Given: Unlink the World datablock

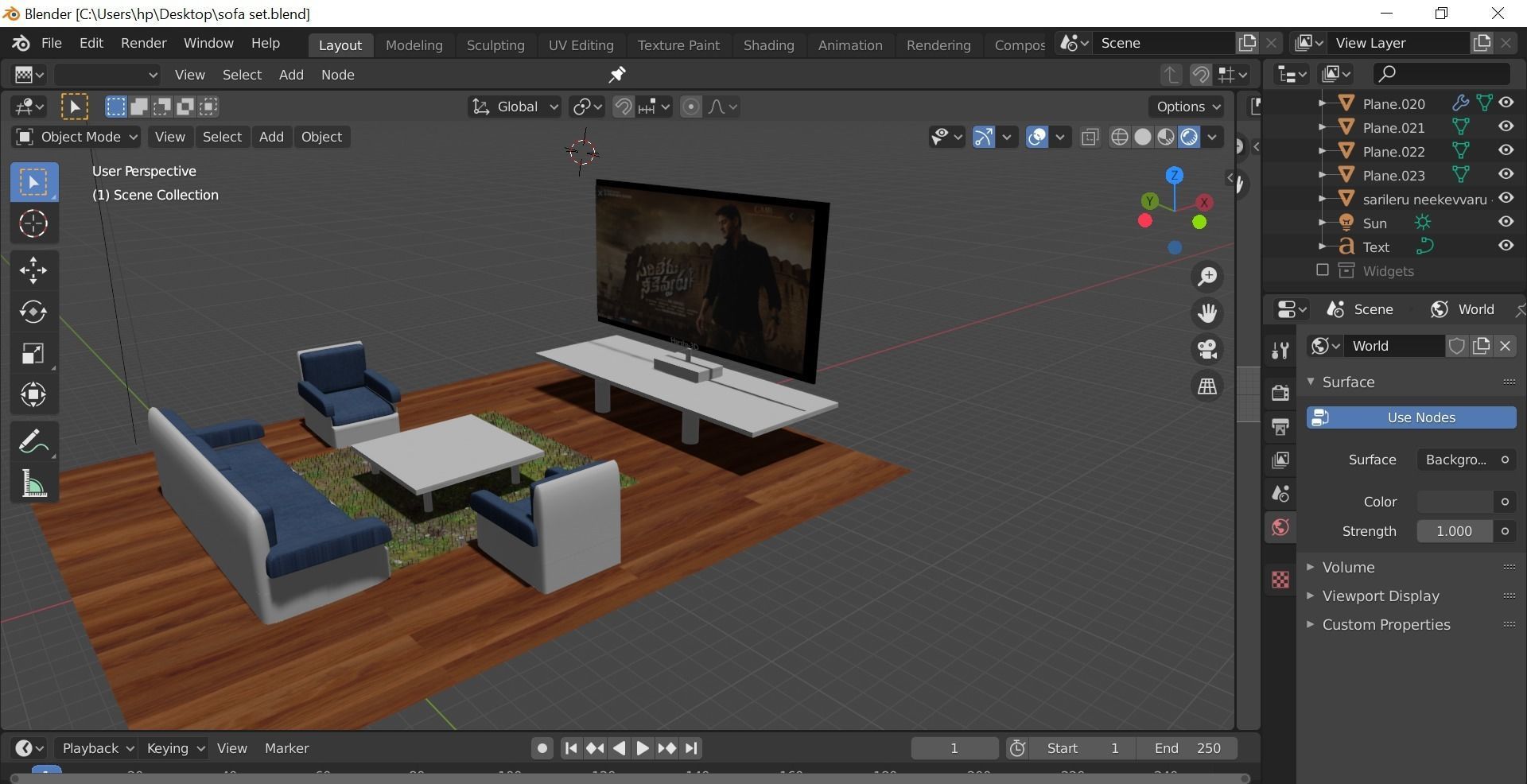Looking at the screenshot, I should tap(1505, 346).
